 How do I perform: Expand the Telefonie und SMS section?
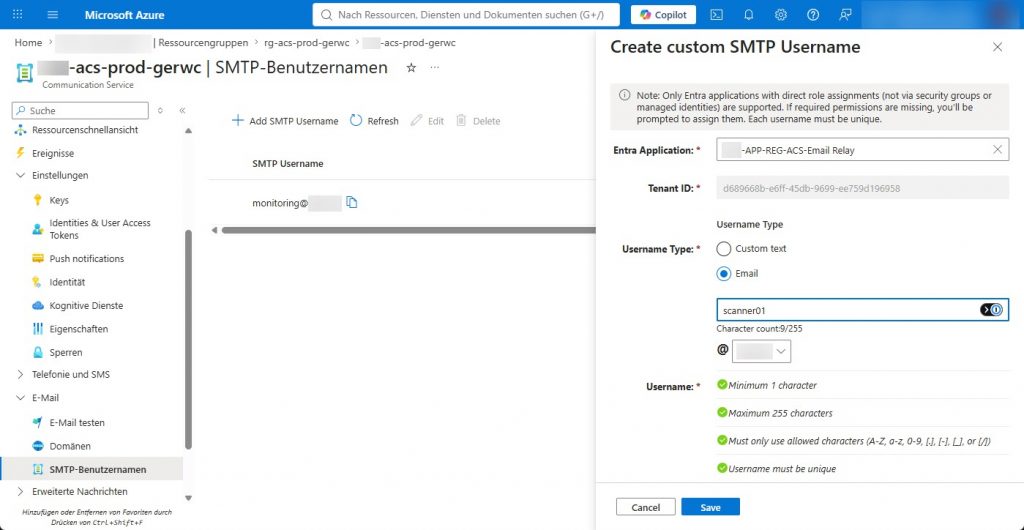[71, 375]
